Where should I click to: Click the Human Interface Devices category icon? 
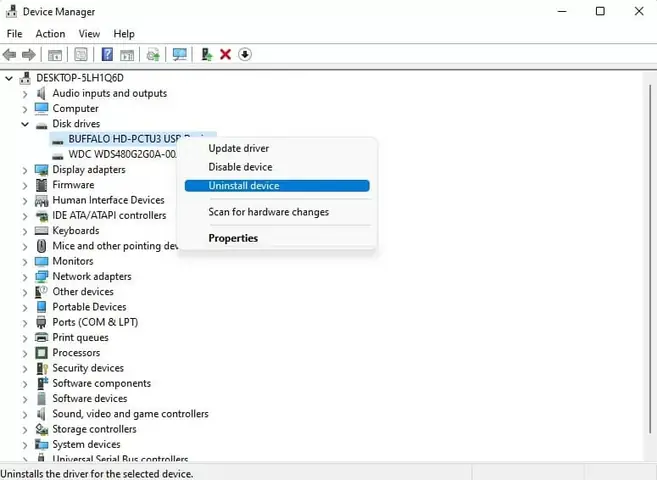tap(41, 200)
